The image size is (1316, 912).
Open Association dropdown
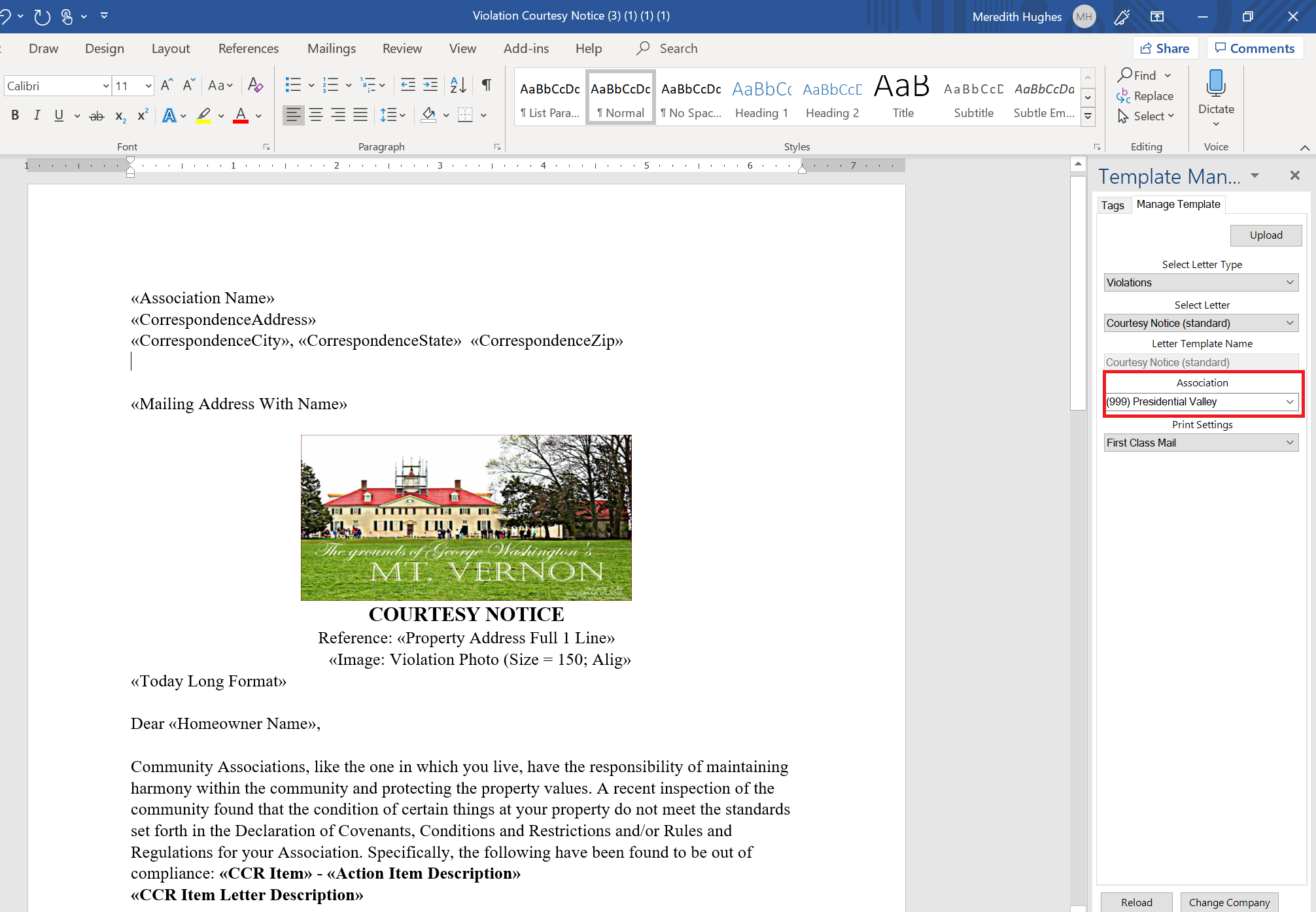[x=1201, y=401]
